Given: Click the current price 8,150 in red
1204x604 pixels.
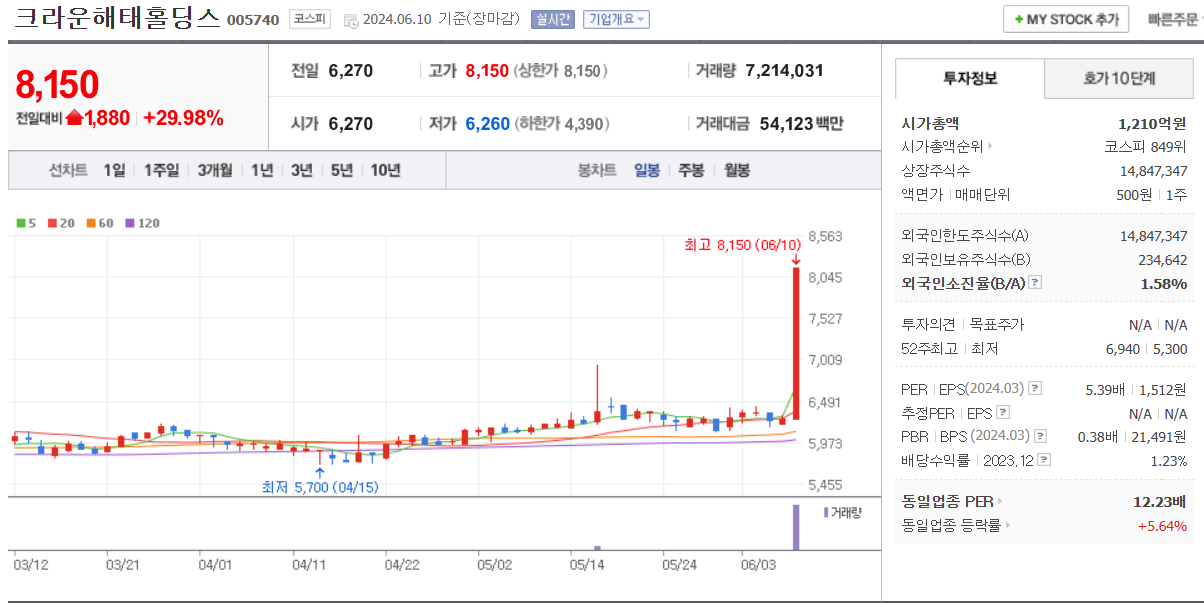Looking at the screenshot, I should point(57,85).
